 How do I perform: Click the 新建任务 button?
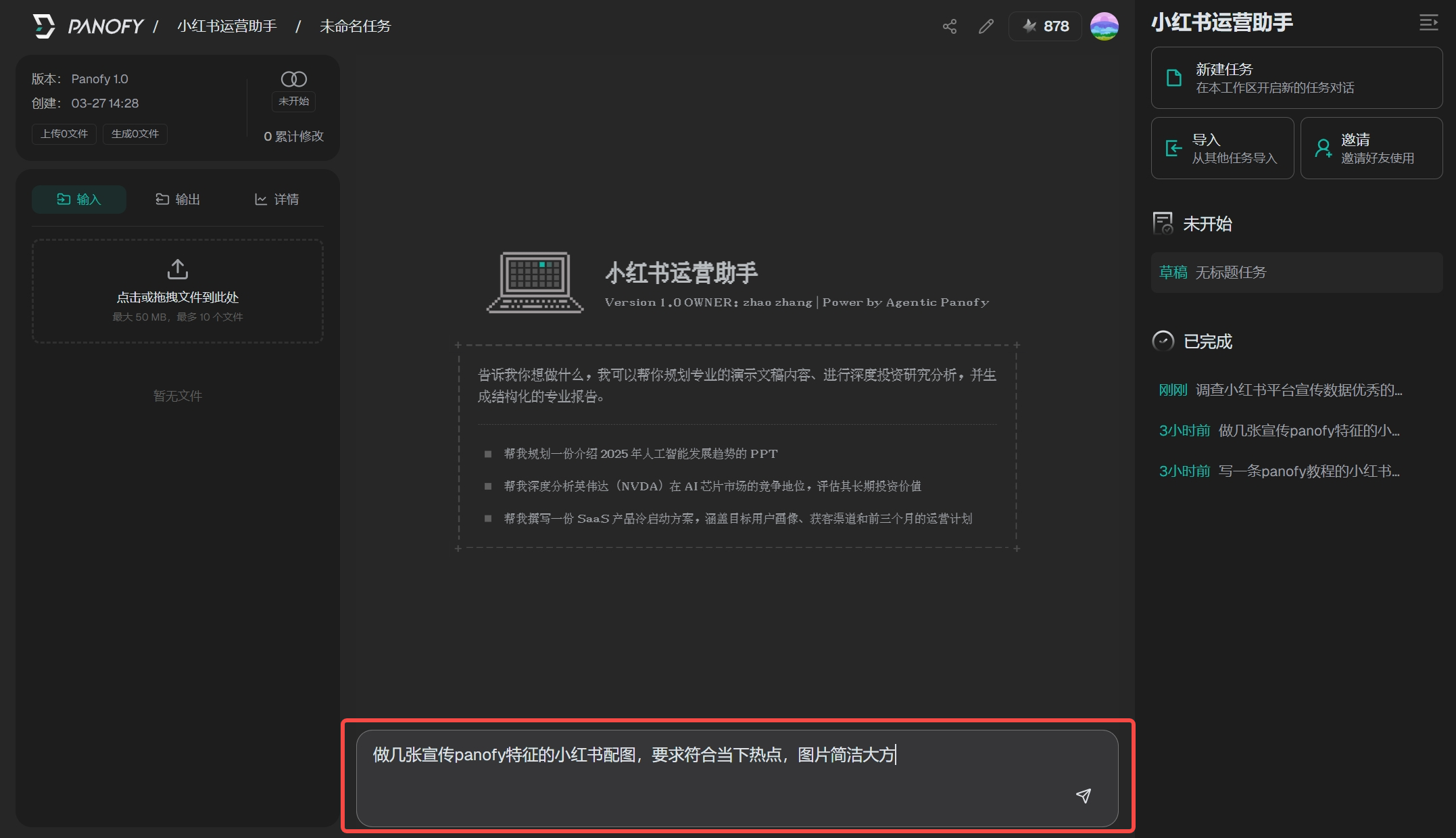1296,78
